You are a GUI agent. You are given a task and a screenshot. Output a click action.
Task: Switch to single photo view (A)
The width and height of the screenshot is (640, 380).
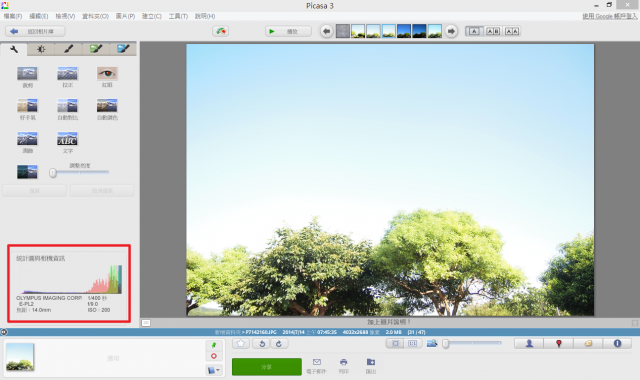tap(474, 31)
